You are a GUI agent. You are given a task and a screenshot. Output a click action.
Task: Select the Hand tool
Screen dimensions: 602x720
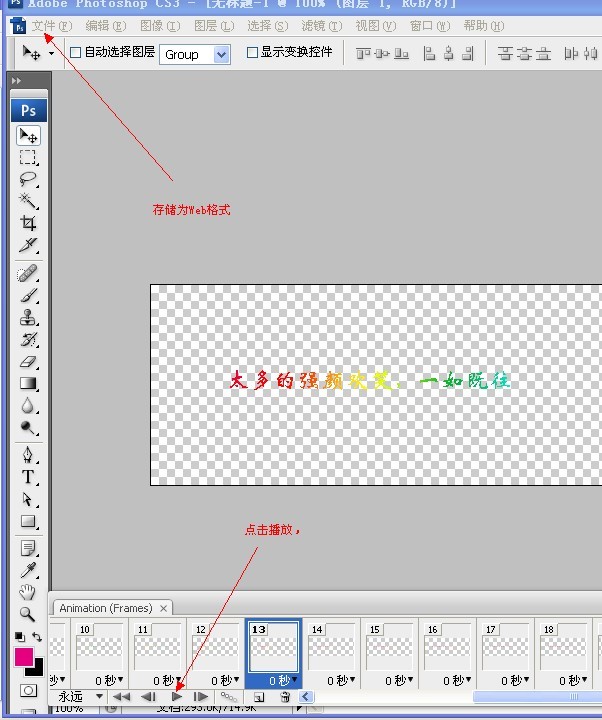[x=28, y=592]
